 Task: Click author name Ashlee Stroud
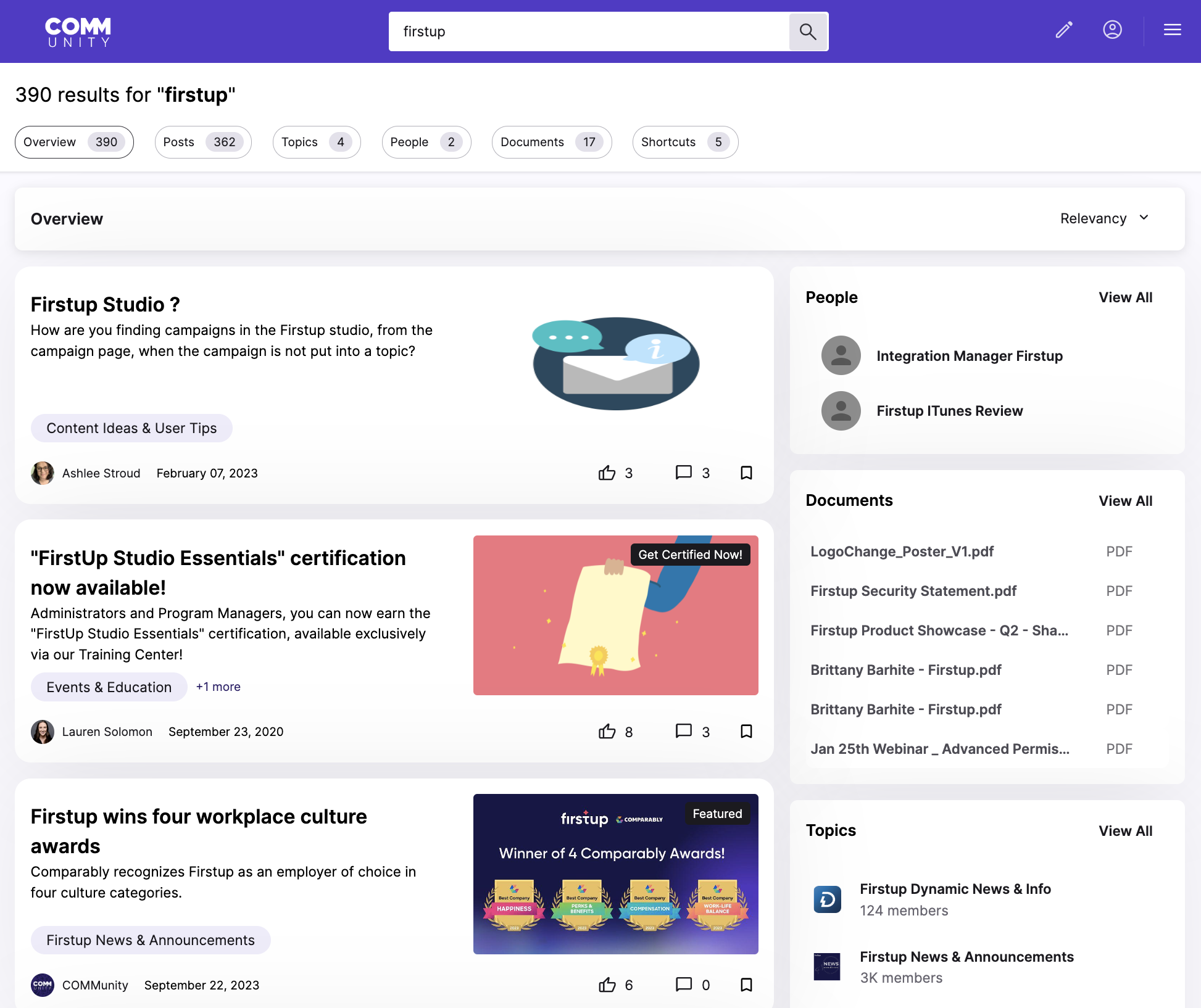click(101, 473)
